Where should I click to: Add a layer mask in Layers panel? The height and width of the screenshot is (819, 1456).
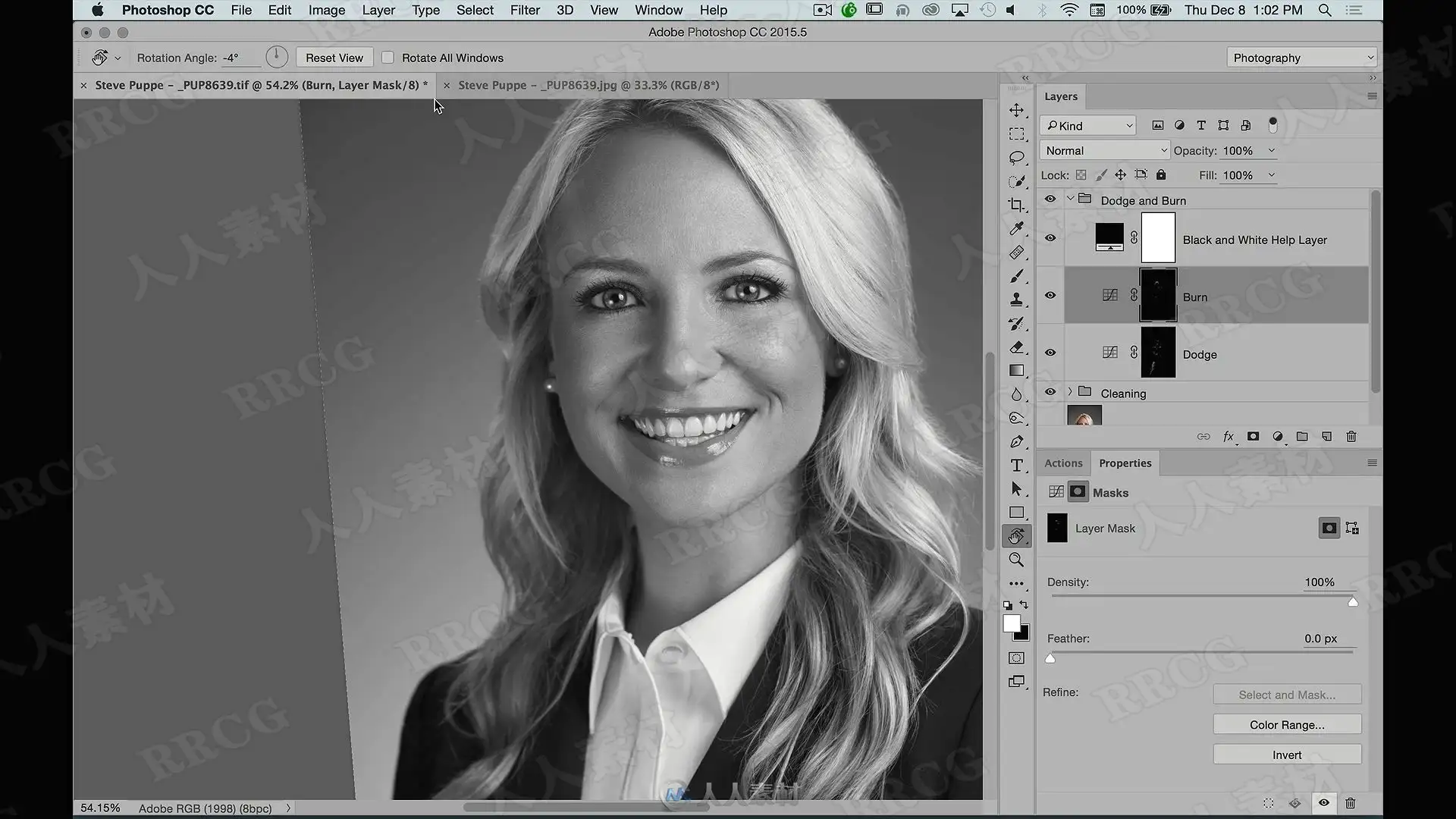1253,436
